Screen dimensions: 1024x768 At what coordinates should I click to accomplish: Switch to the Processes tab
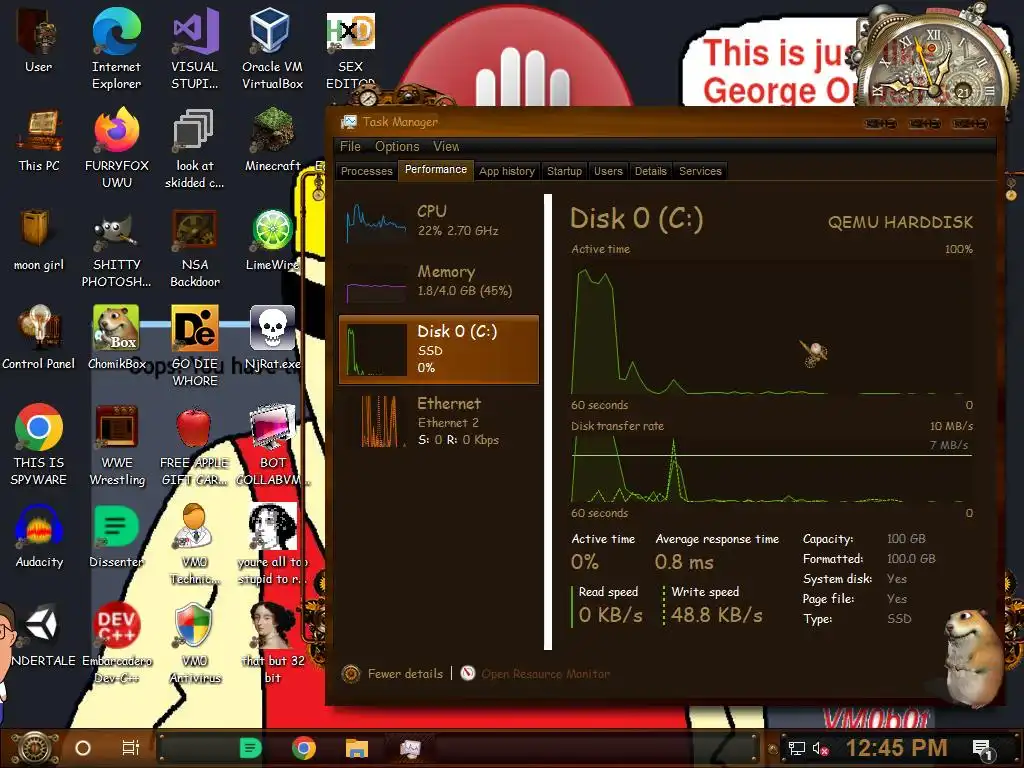pos(366,171)
